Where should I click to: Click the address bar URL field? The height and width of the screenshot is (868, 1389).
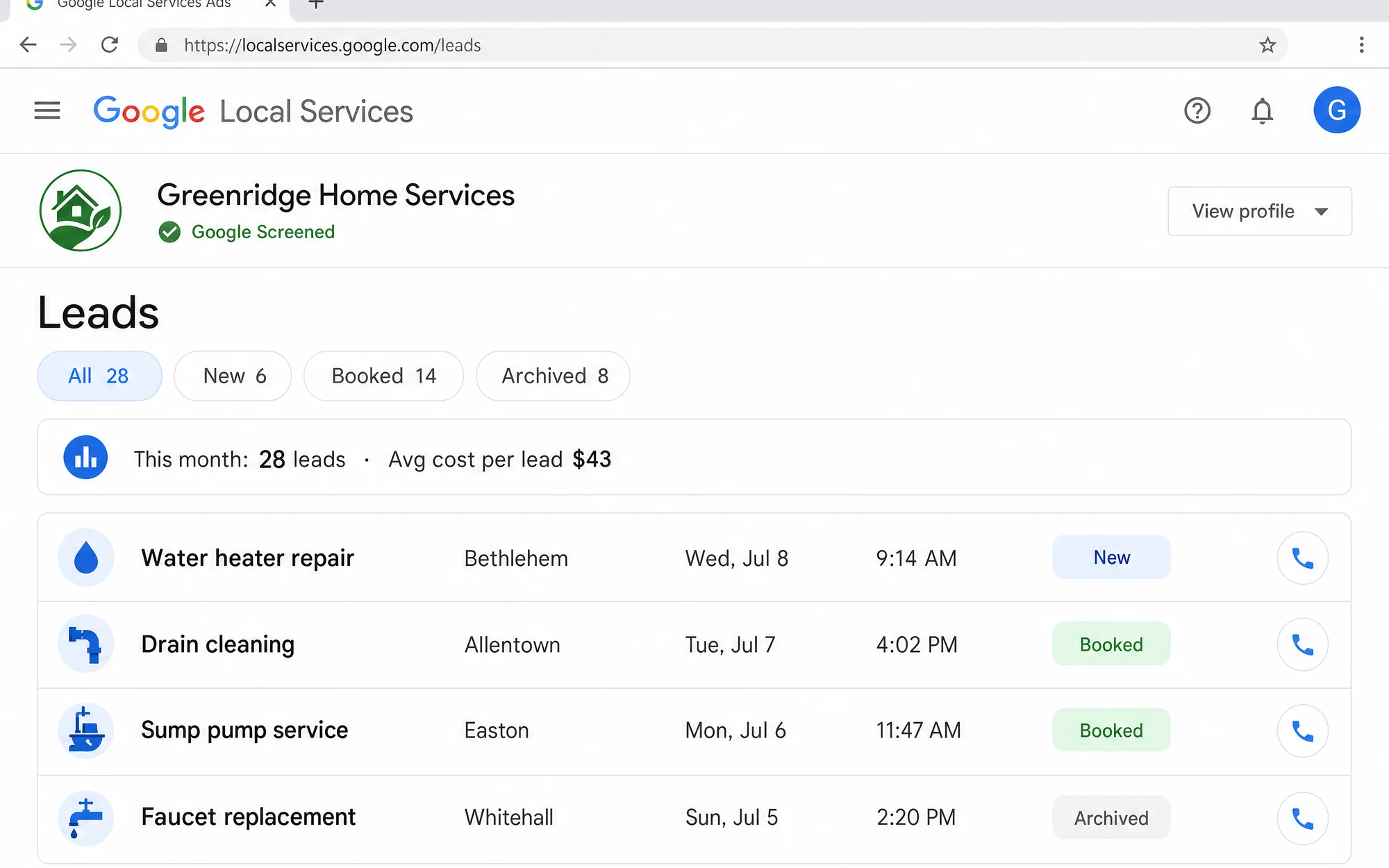click(712, 45)
